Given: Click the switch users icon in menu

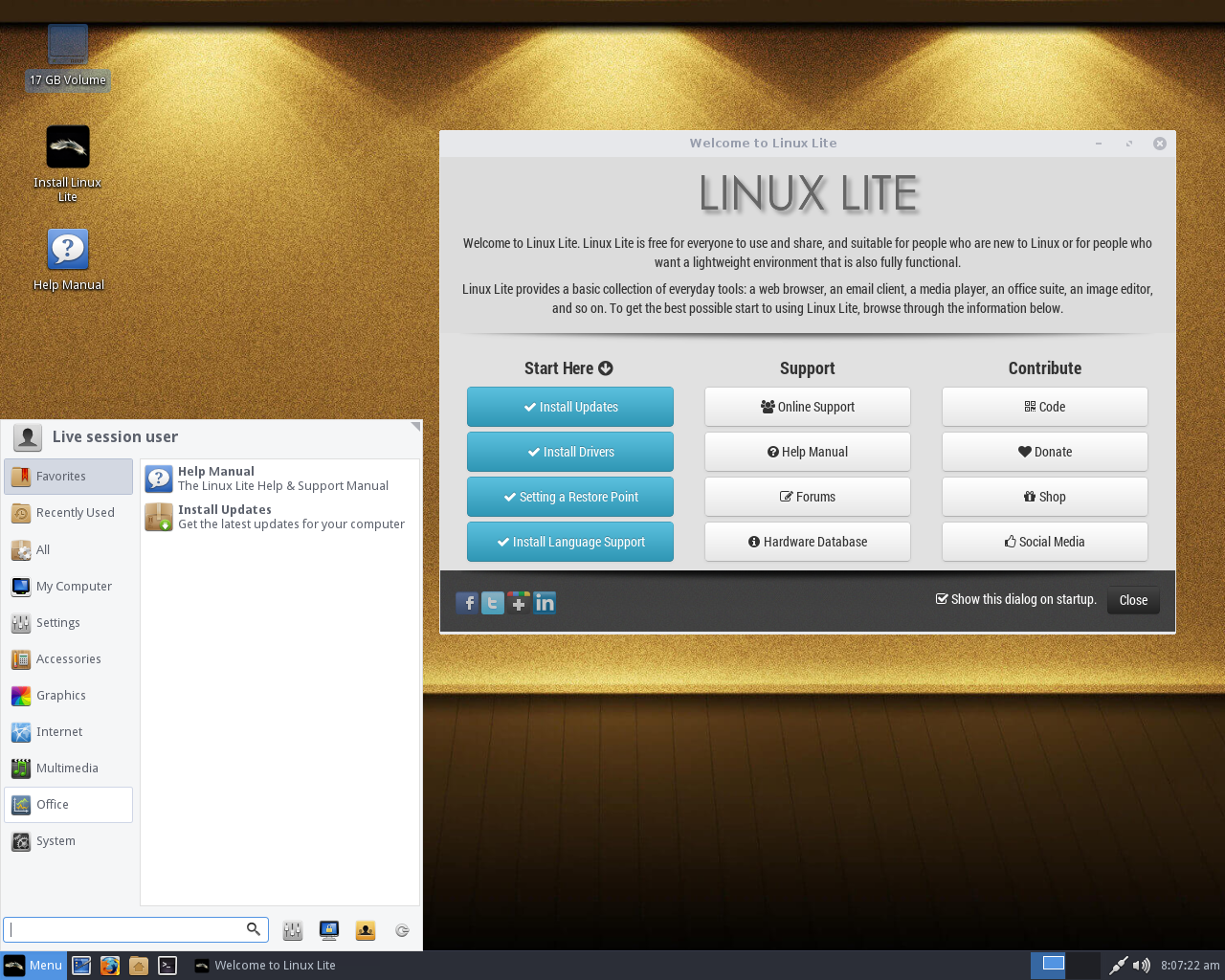Looking at the screenshot, I should tap(366, 930).
